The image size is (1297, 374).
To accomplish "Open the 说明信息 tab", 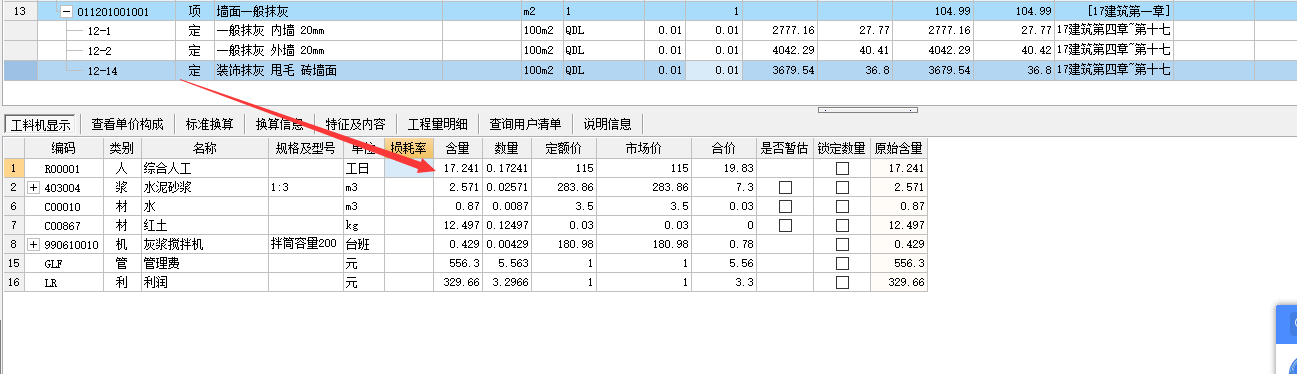I will pos(608,125).
